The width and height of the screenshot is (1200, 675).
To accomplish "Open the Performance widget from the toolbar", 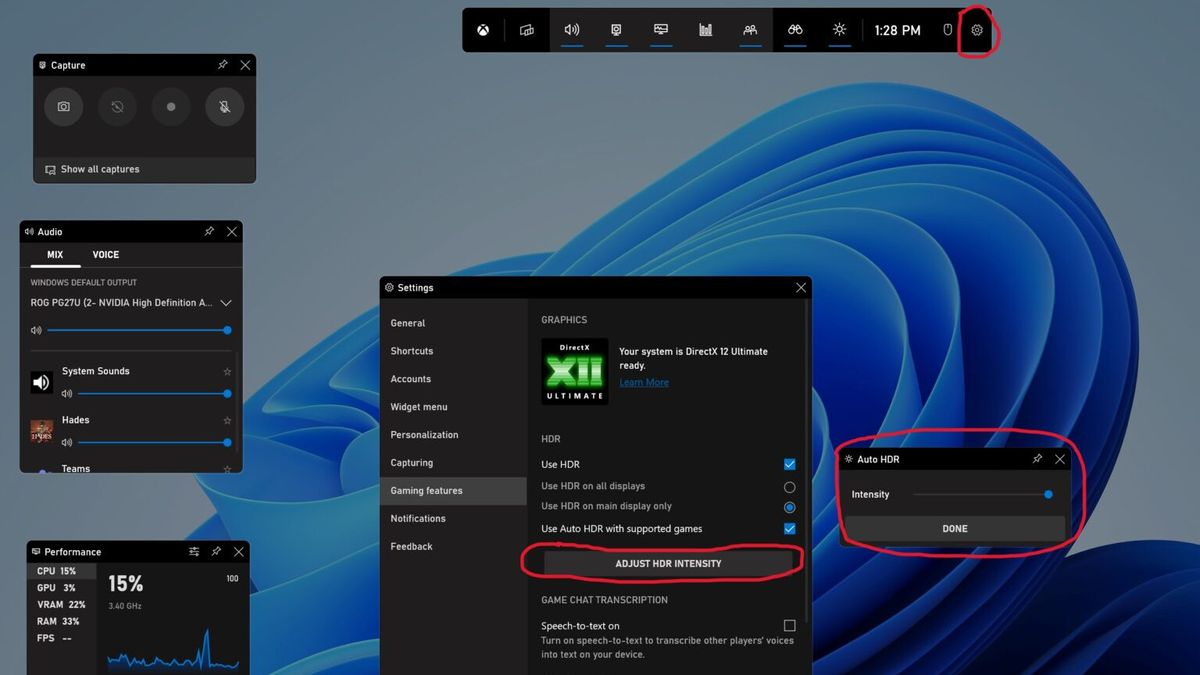I will (705, 30).
